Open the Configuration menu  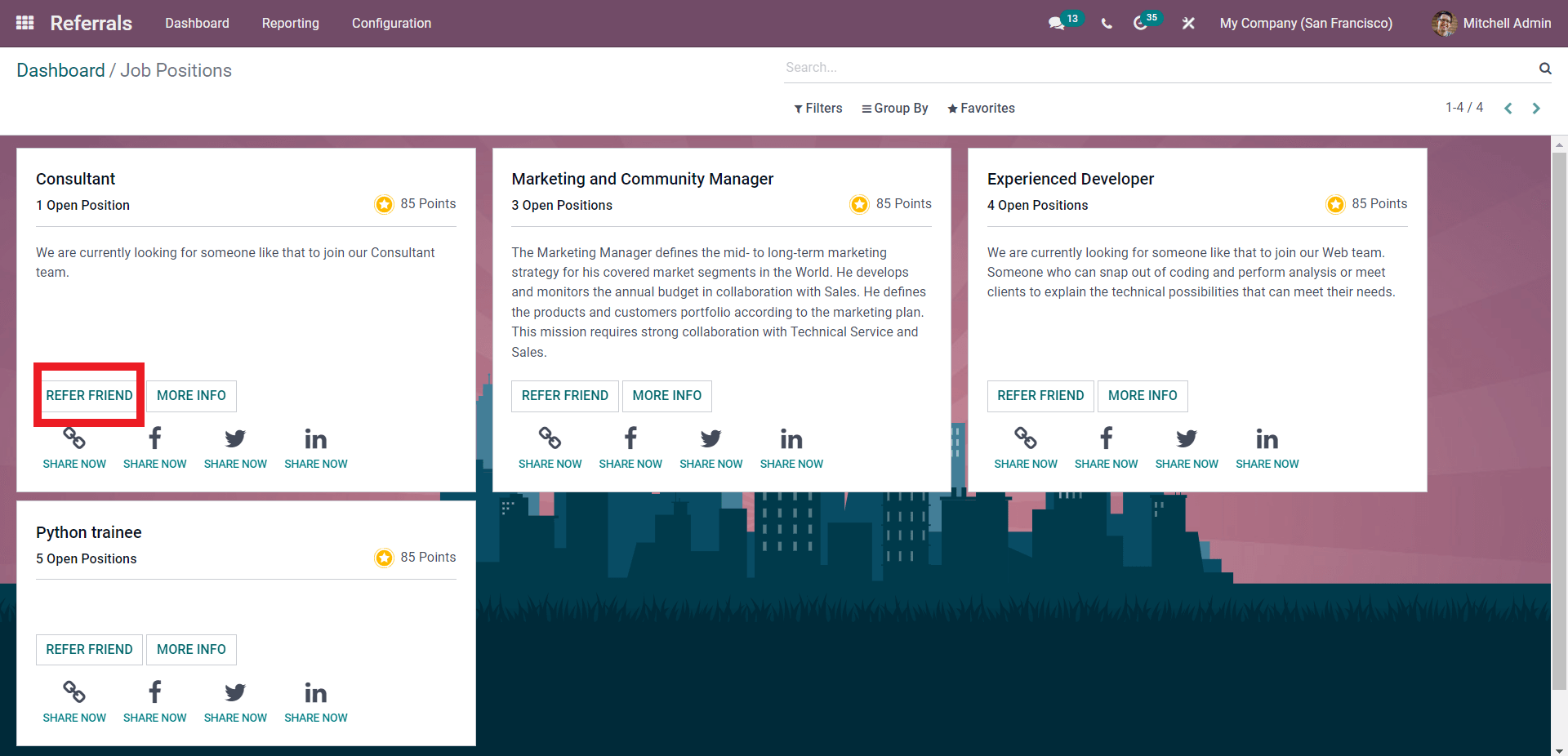pyautogui.click(x=391, y=24)
